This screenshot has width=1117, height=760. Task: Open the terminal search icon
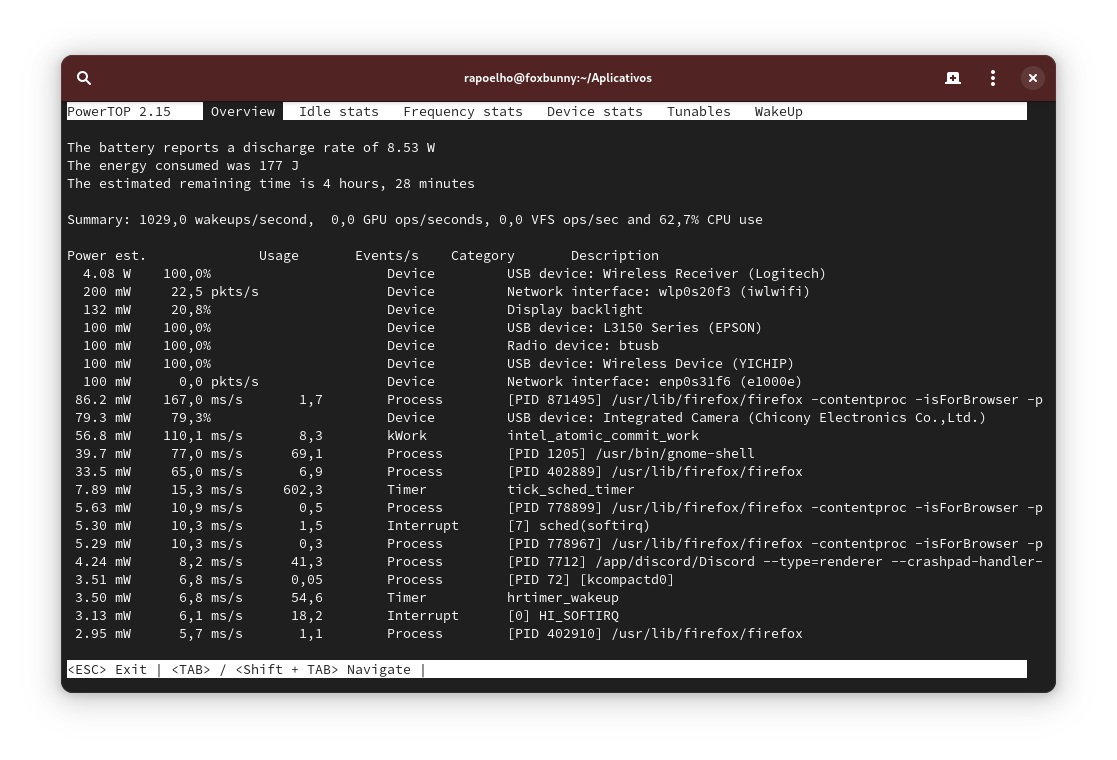pyautogui.click(x=84, y=78)
